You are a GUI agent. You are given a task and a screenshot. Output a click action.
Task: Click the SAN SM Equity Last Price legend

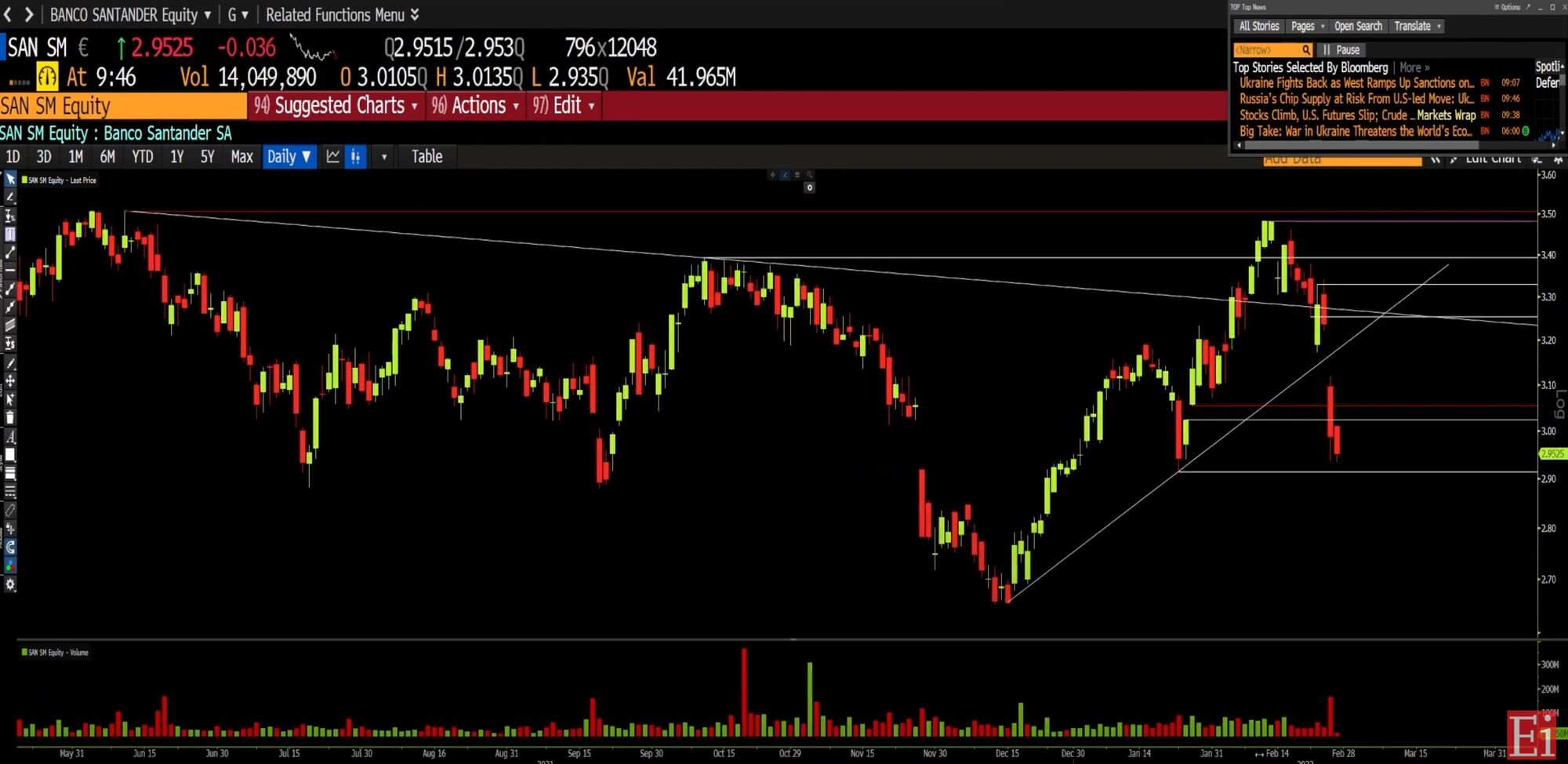point(59,180)
